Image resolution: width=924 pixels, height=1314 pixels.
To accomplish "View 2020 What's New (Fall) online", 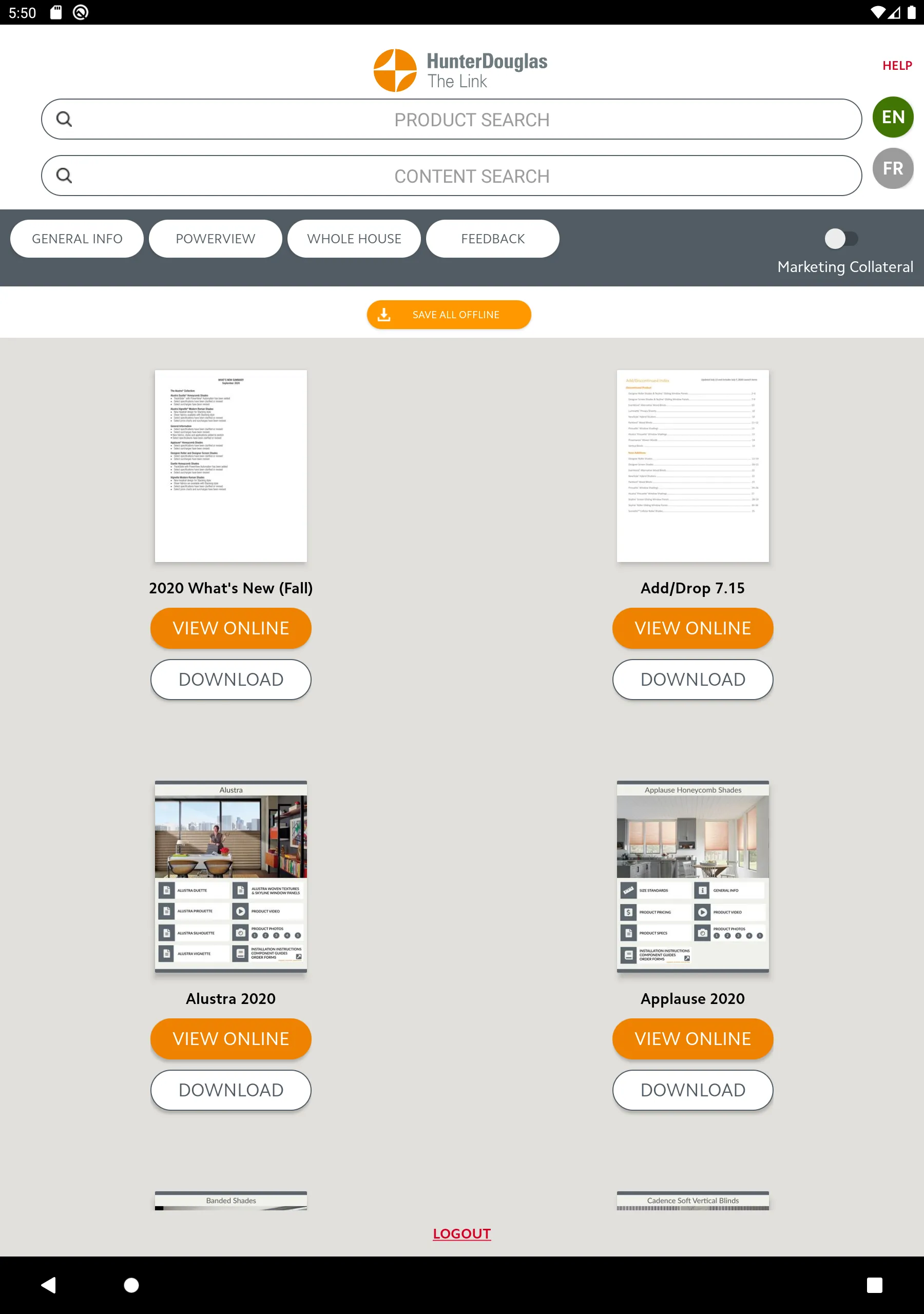I will (x=230, y=628).
